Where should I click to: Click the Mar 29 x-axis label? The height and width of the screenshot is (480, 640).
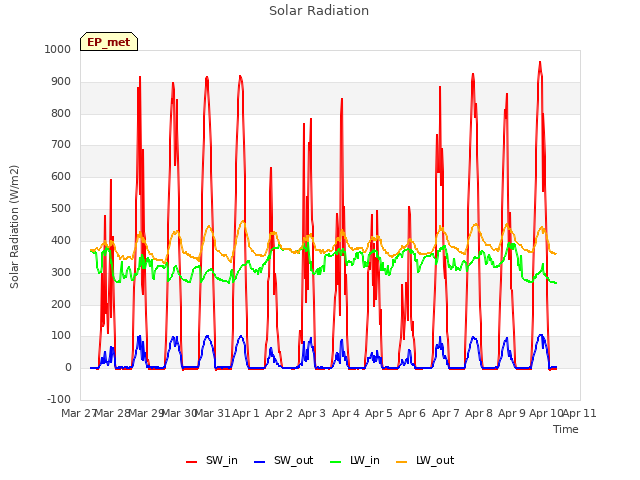click(146, 413)
